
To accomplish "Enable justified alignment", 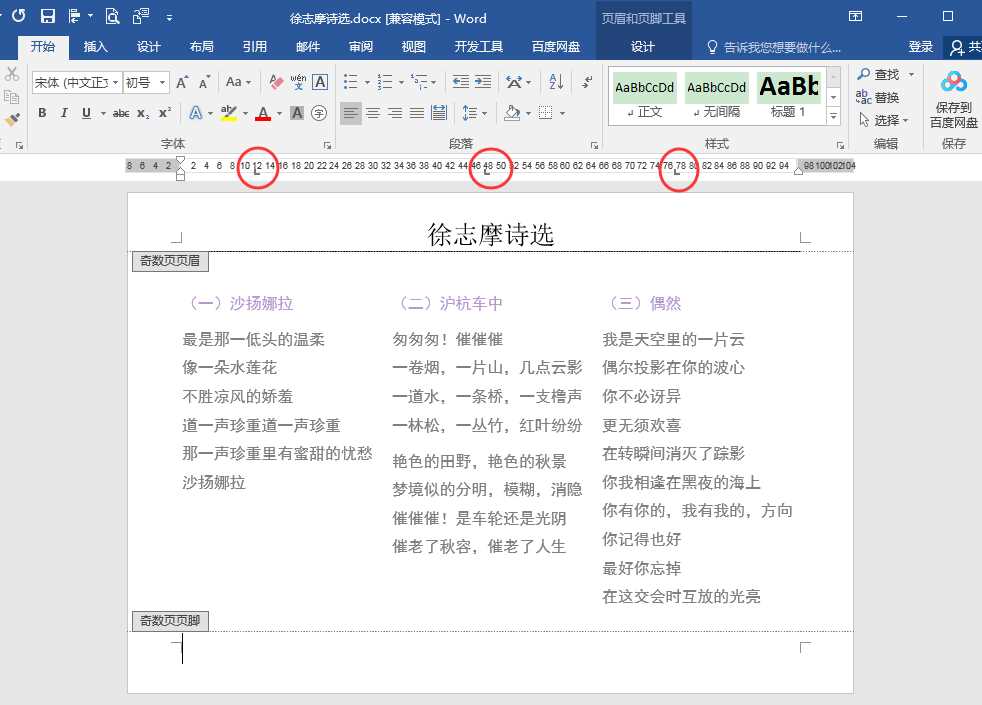I will click(416, 112).
